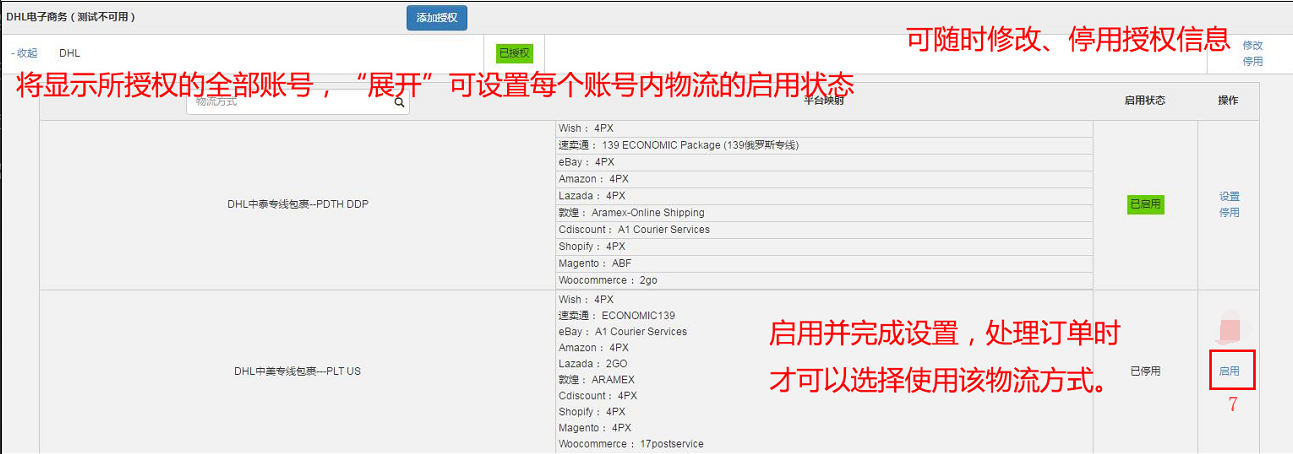Click 停用 for DHL中泰专线包裹--PDTH DDP row
The height and width of the screenshot is (454, 1293).
(x=1229, y=213)
